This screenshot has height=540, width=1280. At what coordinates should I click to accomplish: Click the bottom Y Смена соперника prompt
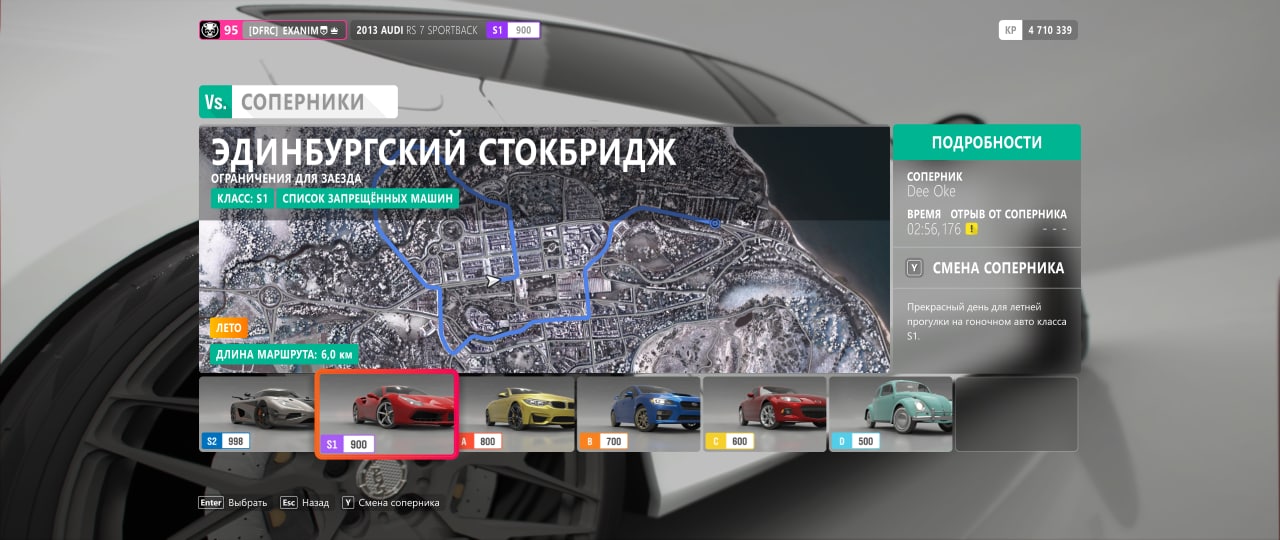(x=390, y=503)
